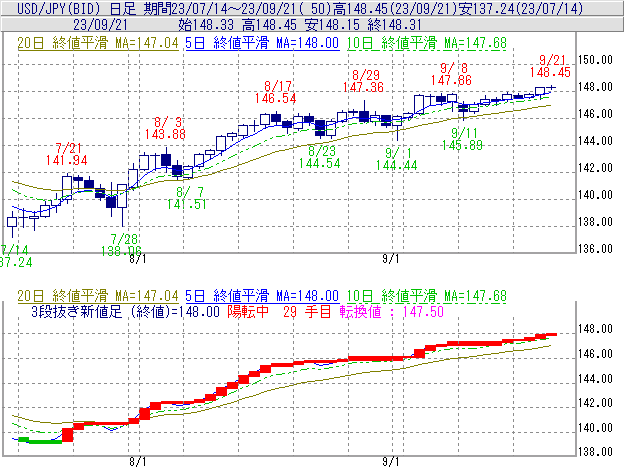Click the 9/21 148.45 high marker
The image size is (624, 475).
[550, 66]
